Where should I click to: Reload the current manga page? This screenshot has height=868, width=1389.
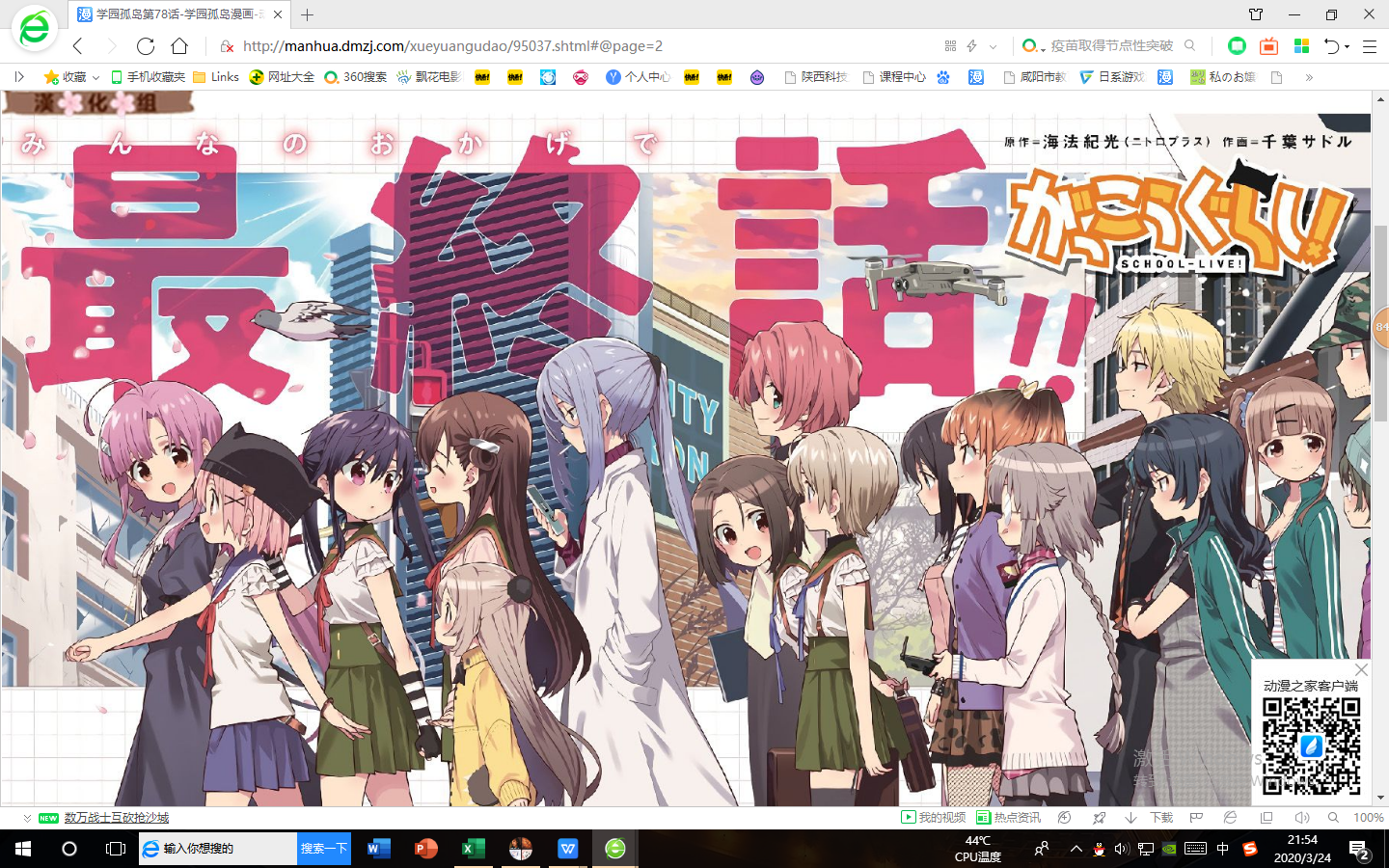(x=146, y=46)
